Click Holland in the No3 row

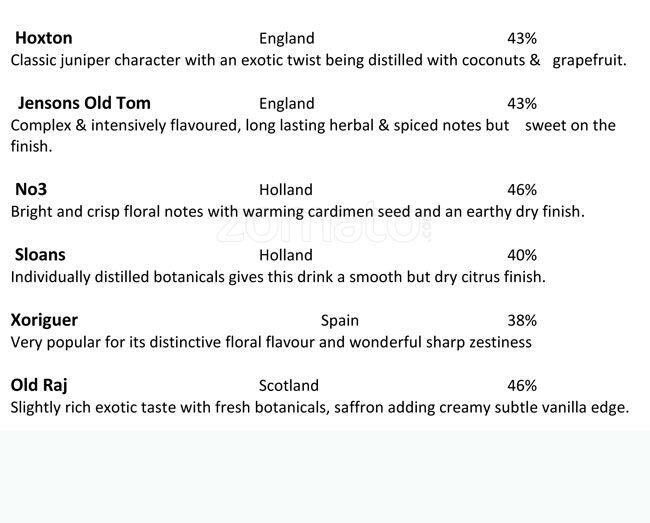pyautogui.click(x=286, y=190)
